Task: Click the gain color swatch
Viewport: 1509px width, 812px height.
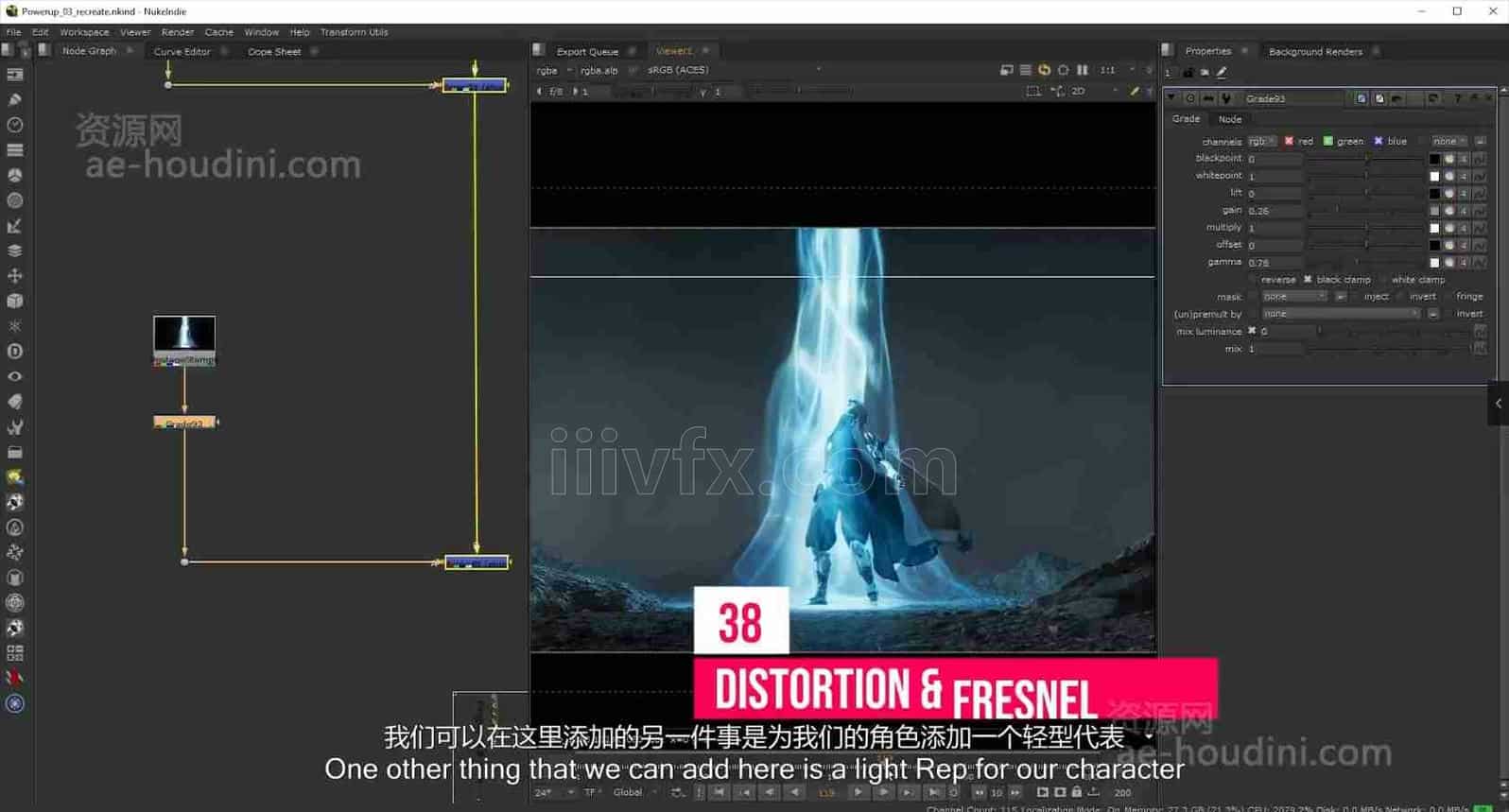Action: tap(1434, 211)
